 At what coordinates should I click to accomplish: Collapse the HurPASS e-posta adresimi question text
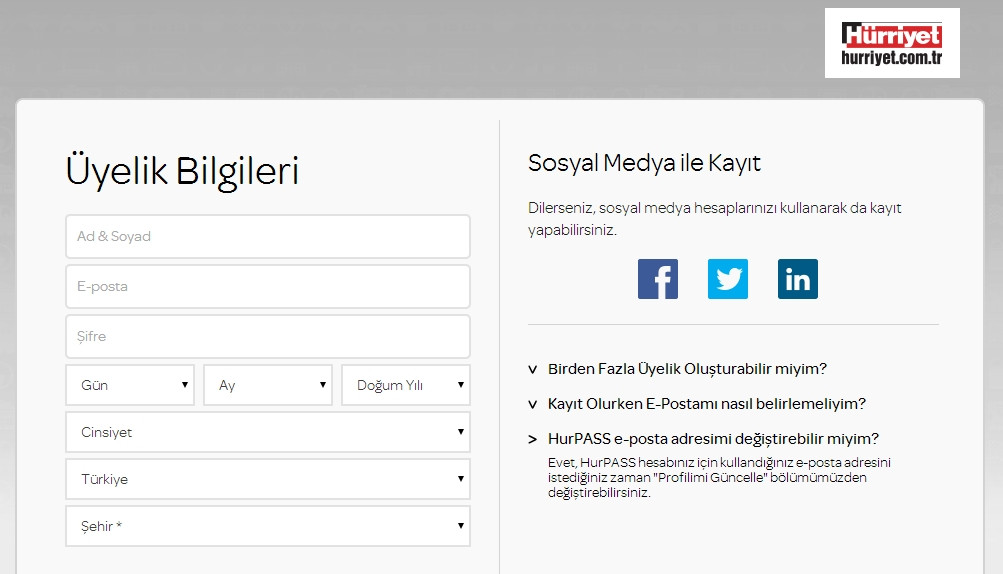[713, 439]
